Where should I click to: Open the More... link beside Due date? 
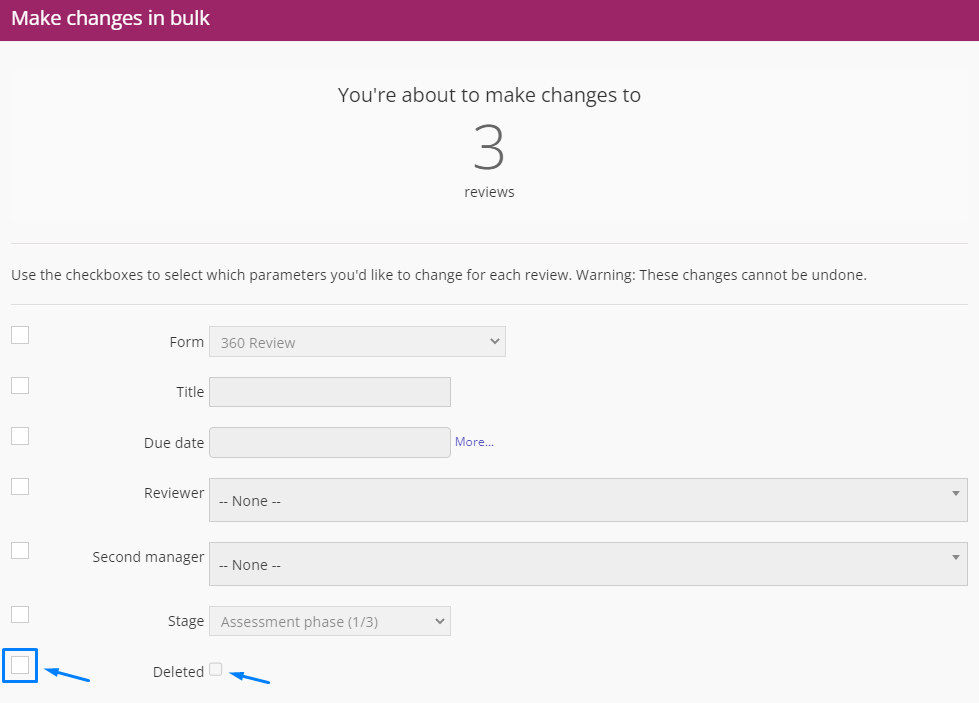pyautogui.click(x=474, y=442)
